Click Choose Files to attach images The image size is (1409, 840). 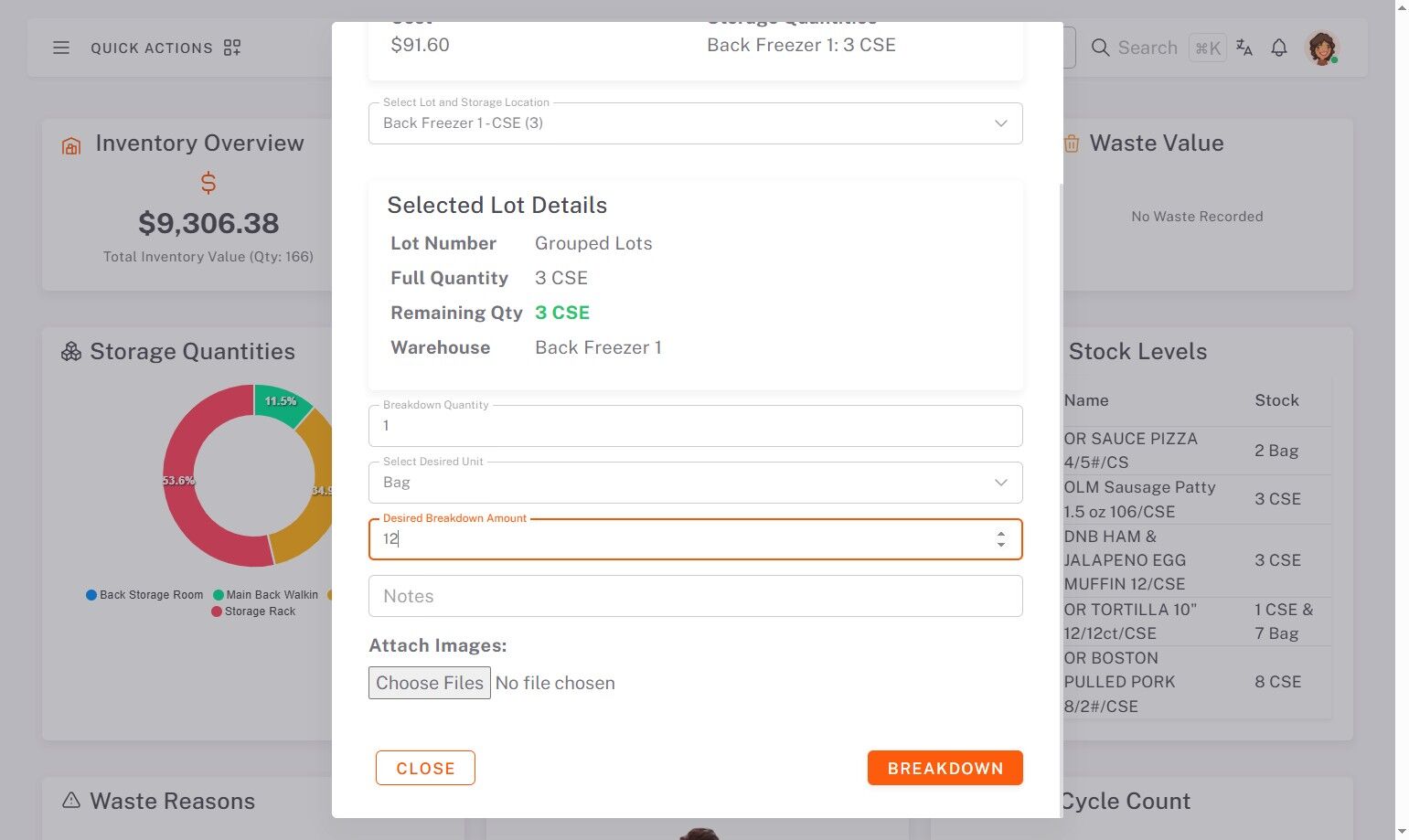(x=430, y=683)
